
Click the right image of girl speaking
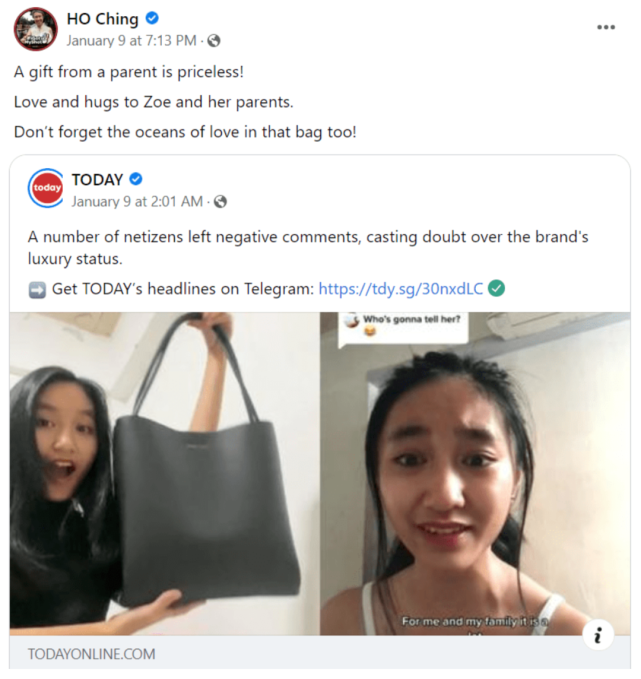click(475, 474)
